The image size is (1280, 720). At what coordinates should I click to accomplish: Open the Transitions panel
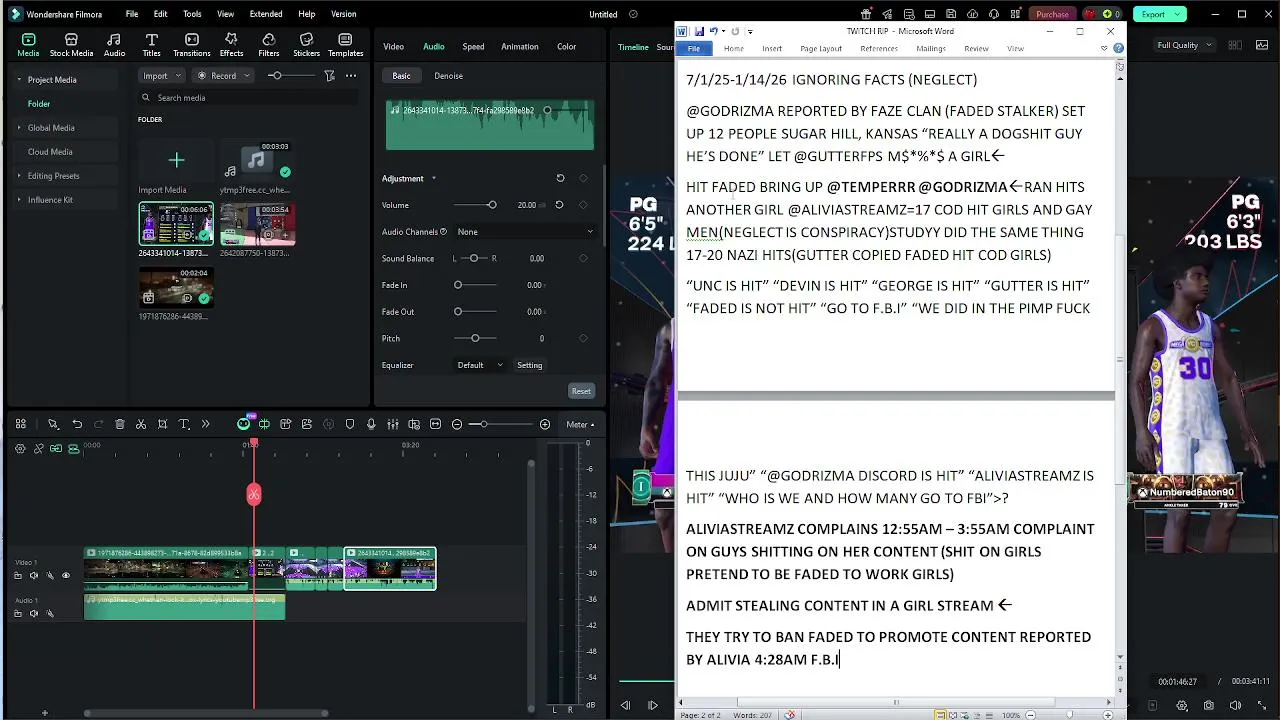[x=191, y=45]
